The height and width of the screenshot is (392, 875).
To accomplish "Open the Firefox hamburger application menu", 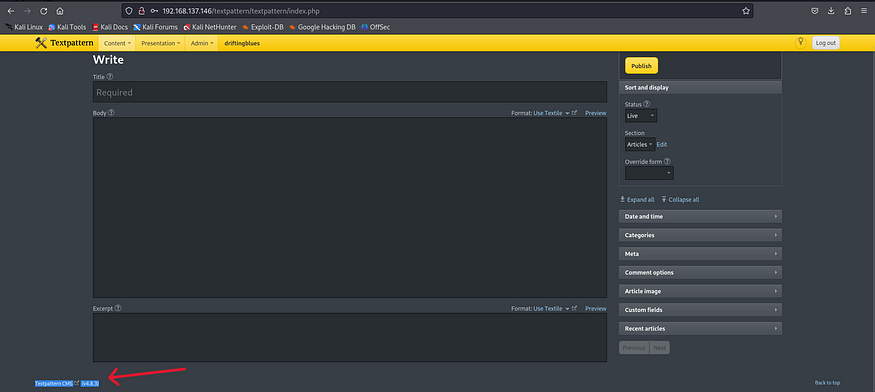I will point(864,11).
